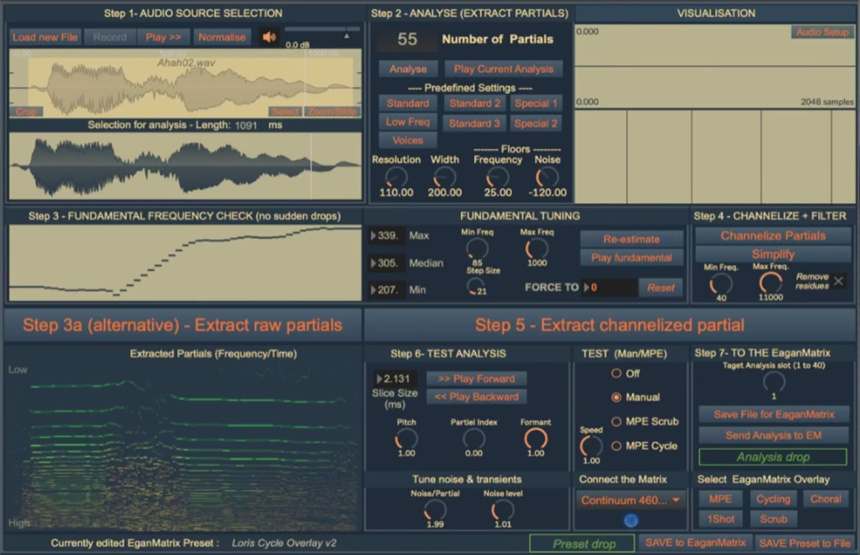Click the Min fundamental value 207

(387, 290)
